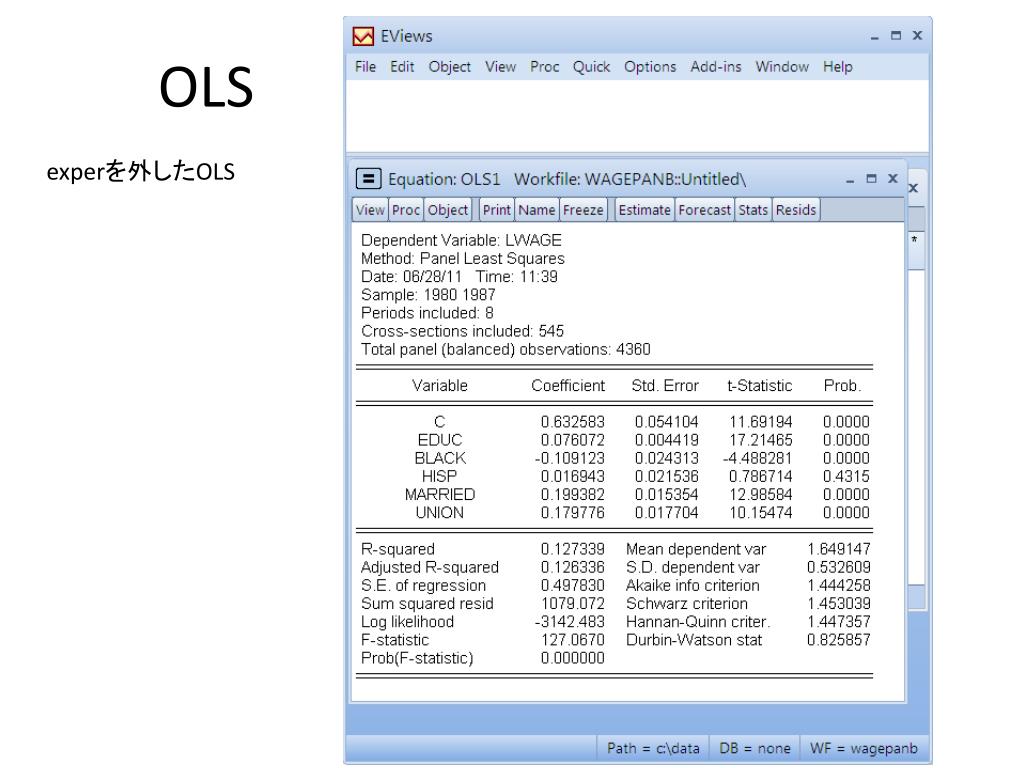Click the DB = none status bar entry
This screenshot has width=1024, height=768.
[755, 748]
